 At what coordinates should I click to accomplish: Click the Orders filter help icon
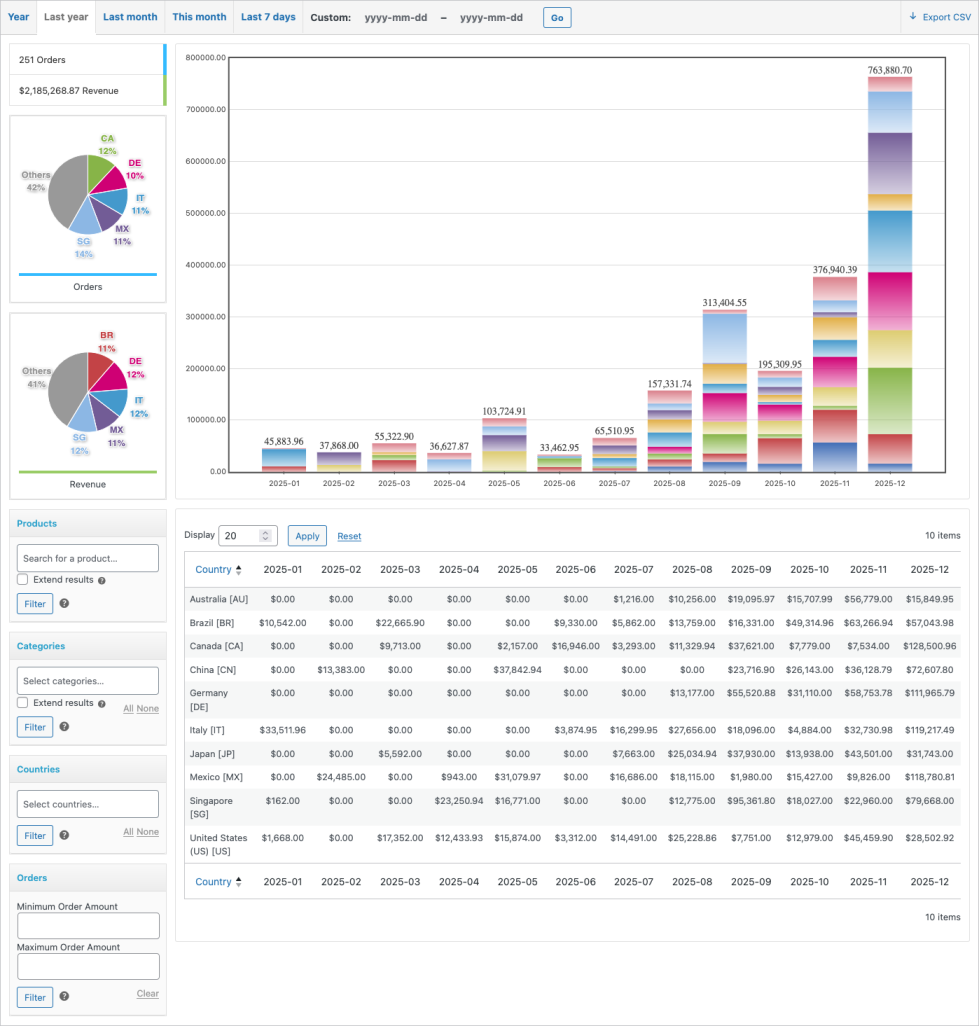[x=64, y=996]
